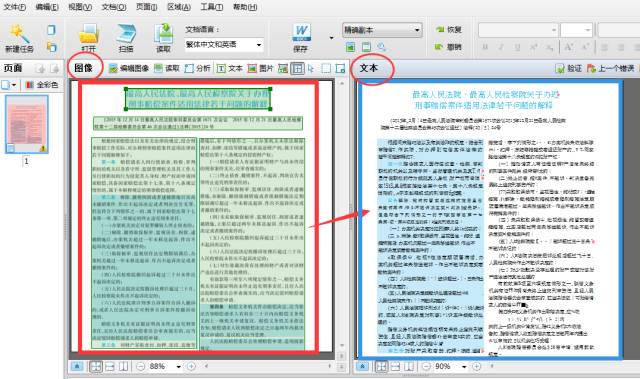
Task: Open the image pane 88% zoom dropdown
Action: pos(178,366)
